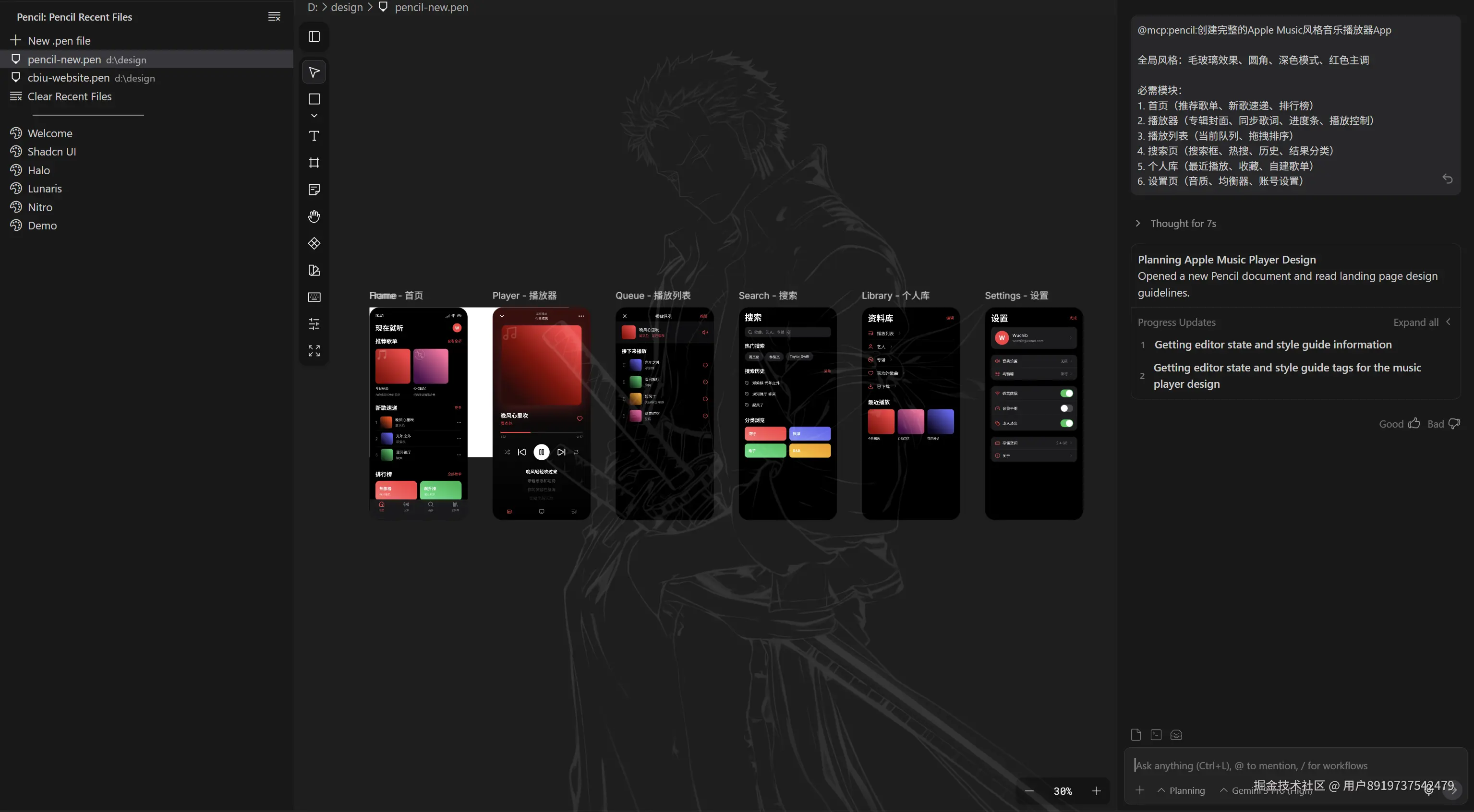Click the terminal icon above chat input

[x=1156, y=735]
